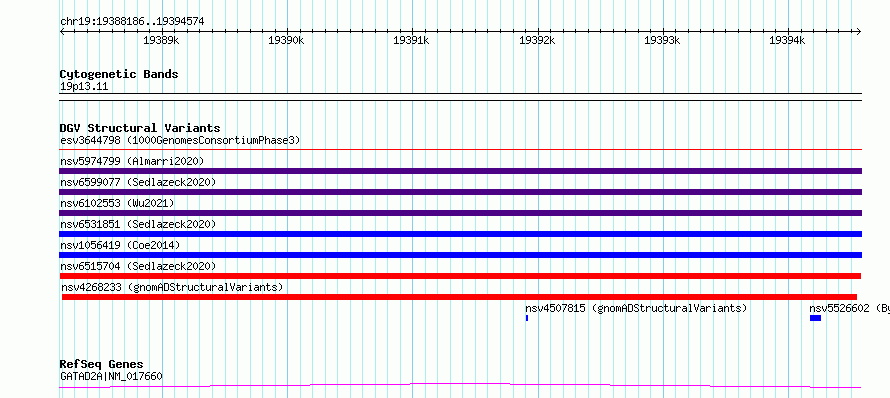
Task: Click the nsv5974799 (Almarri2020) label
Action: [x=132, y=161]
